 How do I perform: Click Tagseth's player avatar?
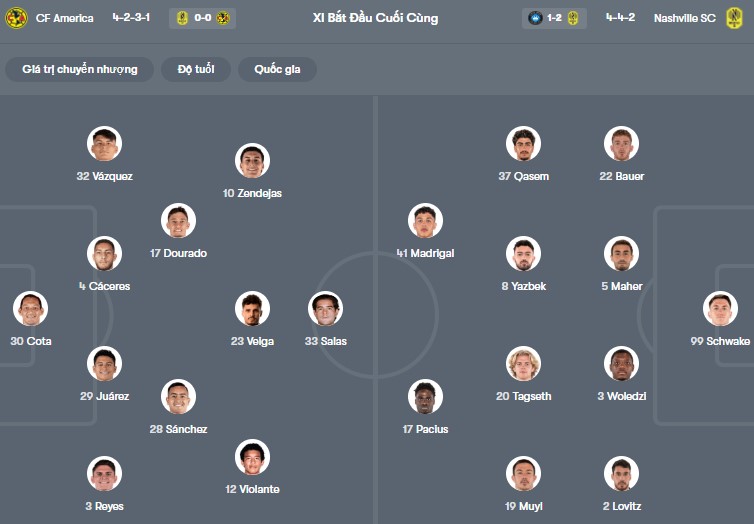pos(523,364)
